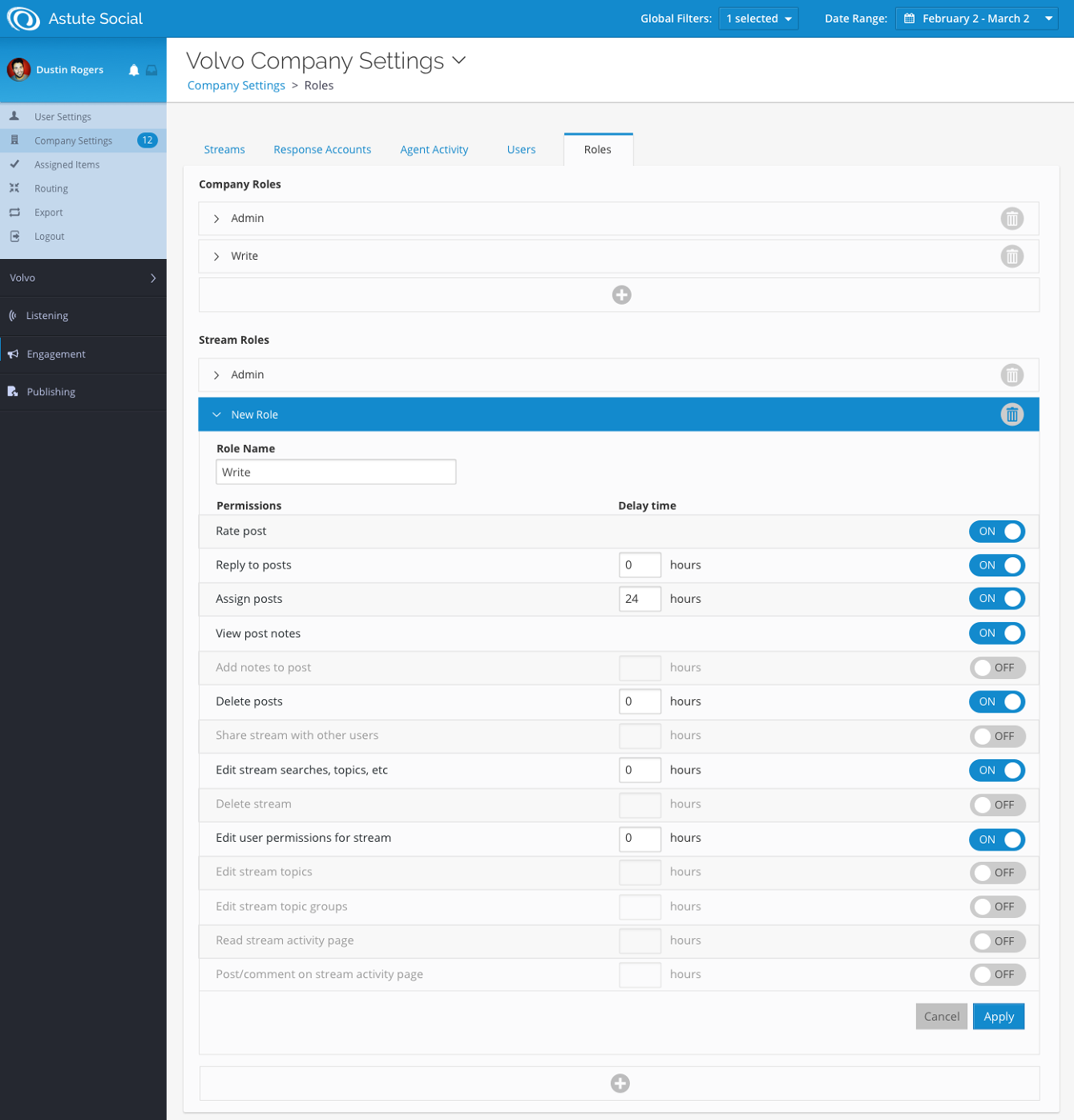Expand the Stream Roles Admin row chevron
This screenshot has width=1074, height=1120.
216,374
